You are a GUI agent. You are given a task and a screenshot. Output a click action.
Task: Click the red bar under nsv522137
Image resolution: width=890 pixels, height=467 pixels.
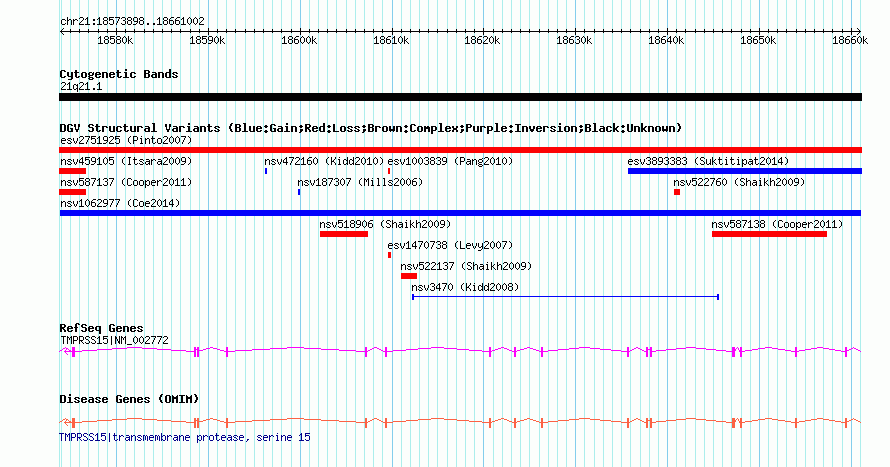pos(409,276)
